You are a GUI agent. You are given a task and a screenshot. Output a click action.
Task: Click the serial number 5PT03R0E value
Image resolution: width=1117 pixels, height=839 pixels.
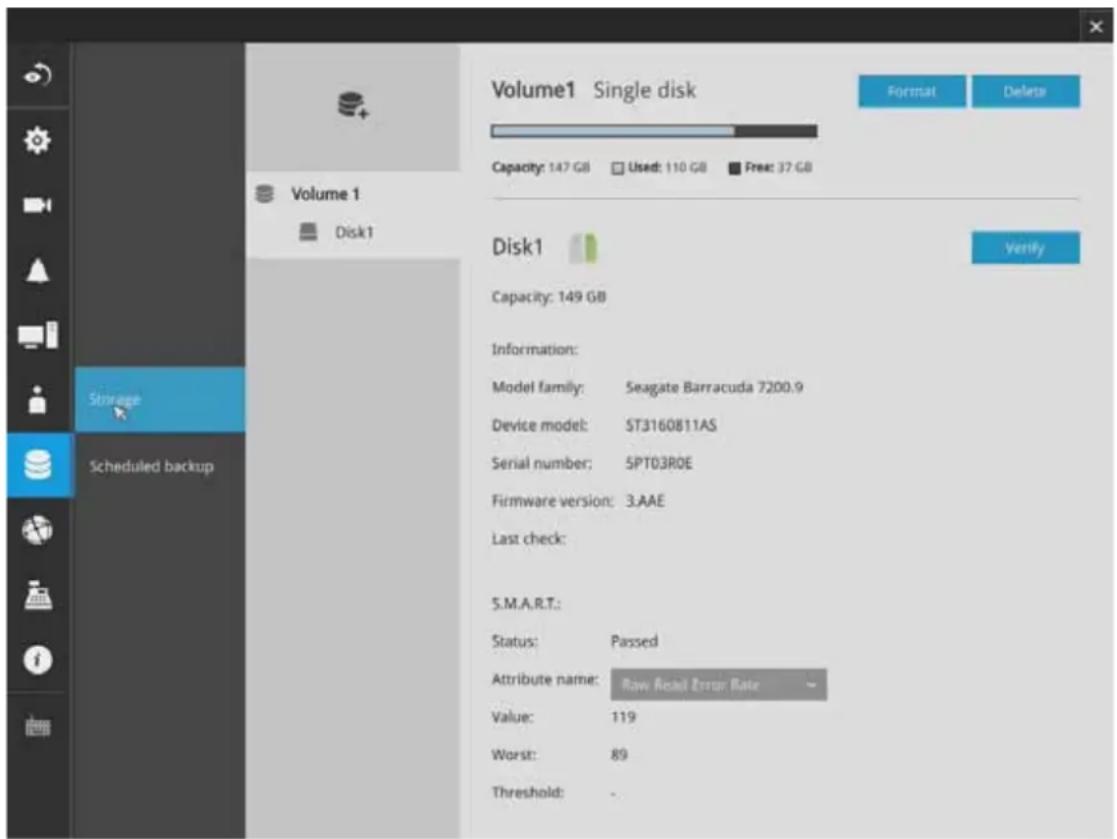click(659, 464)
